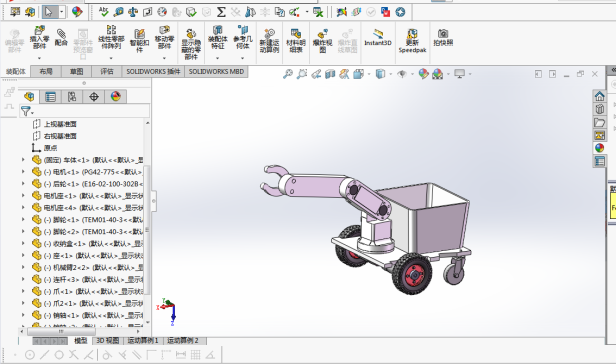Open the 线性零部件阵列 linear component pattern tool
The image size is (616, 364).
click(111, 38)
